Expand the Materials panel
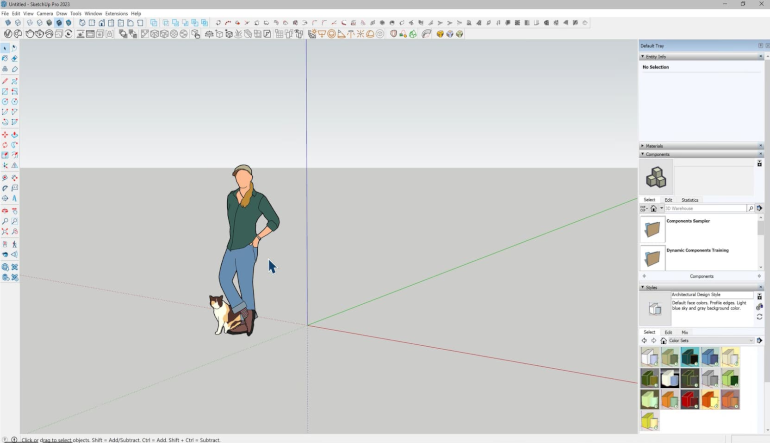Image resolution: width=770 pixels, height=443 pixels. (643, 146)
